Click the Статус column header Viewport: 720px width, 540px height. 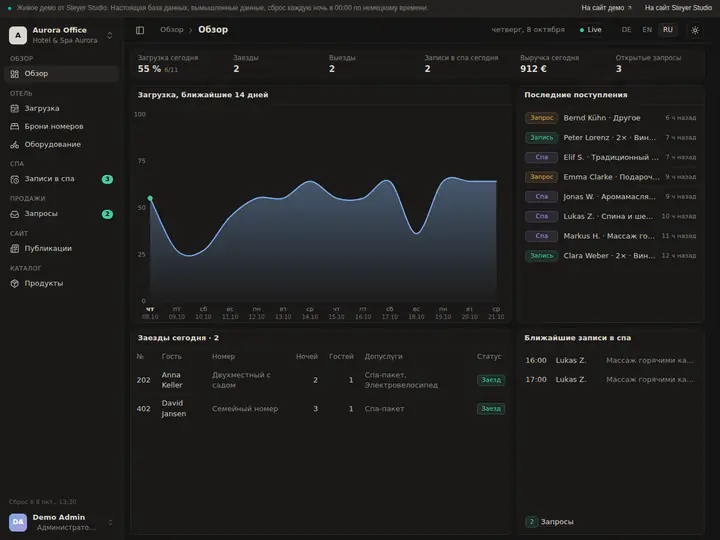point(489,357)
